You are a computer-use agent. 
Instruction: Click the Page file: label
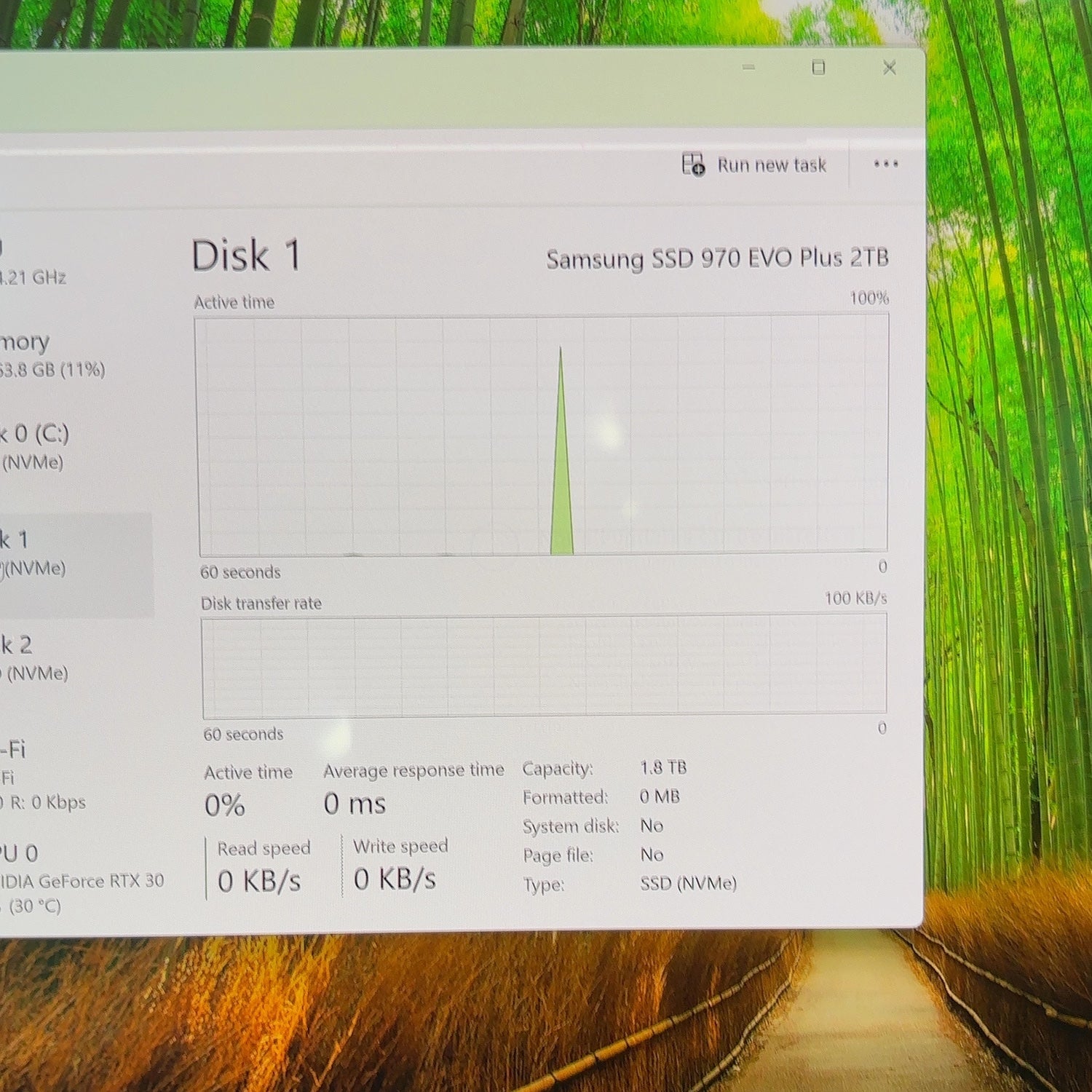(558, 855)
